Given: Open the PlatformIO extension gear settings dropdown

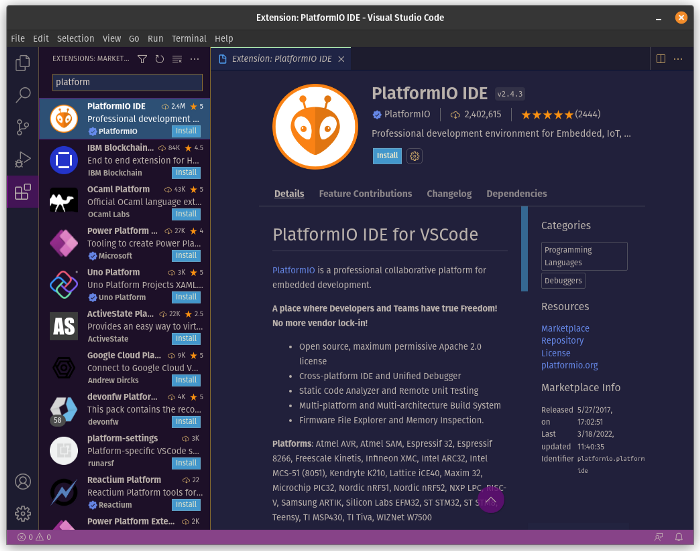Looking at the screenshot, I should tap(414, 156).
